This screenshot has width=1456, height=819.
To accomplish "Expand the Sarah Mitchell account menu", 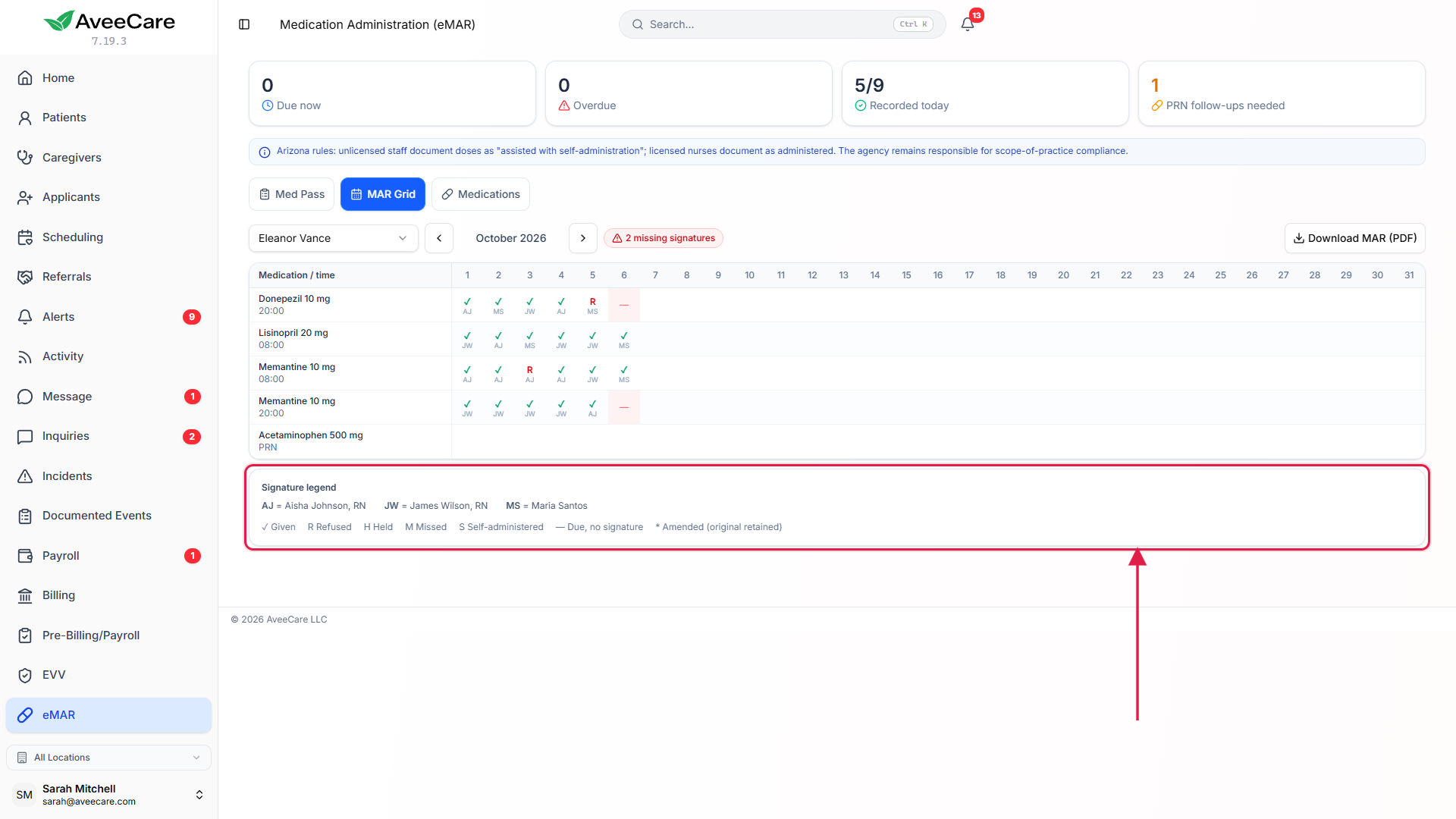I will tap(108, 795).
